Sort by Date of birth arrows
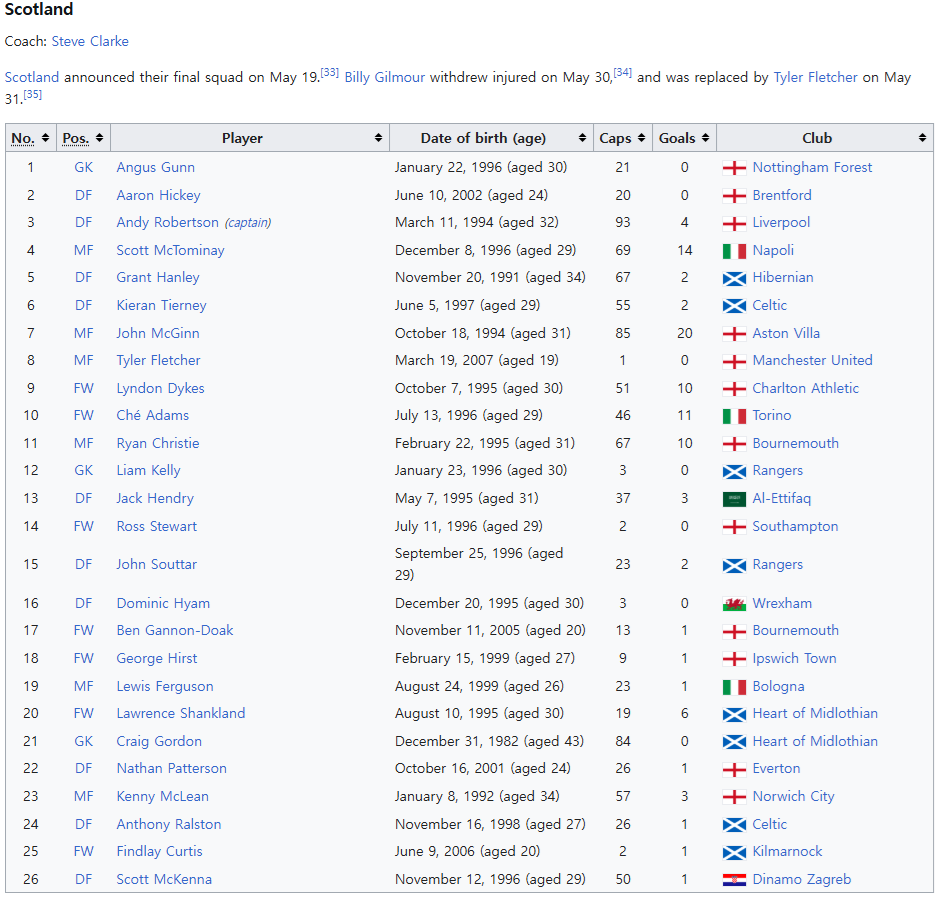The height and width of the screenshot is (899, 942). click(x=582, y=138)
